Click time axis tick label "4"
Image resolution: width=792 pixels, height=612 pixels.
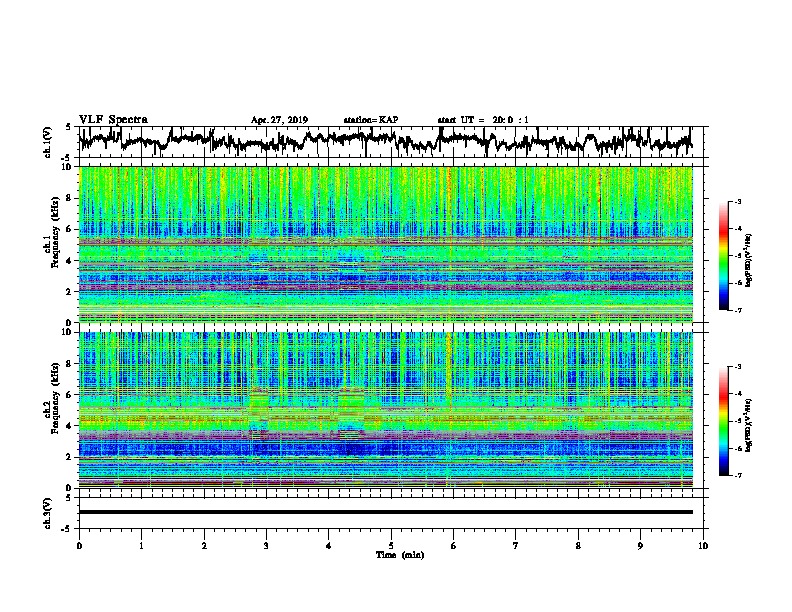tap(329, 546)
